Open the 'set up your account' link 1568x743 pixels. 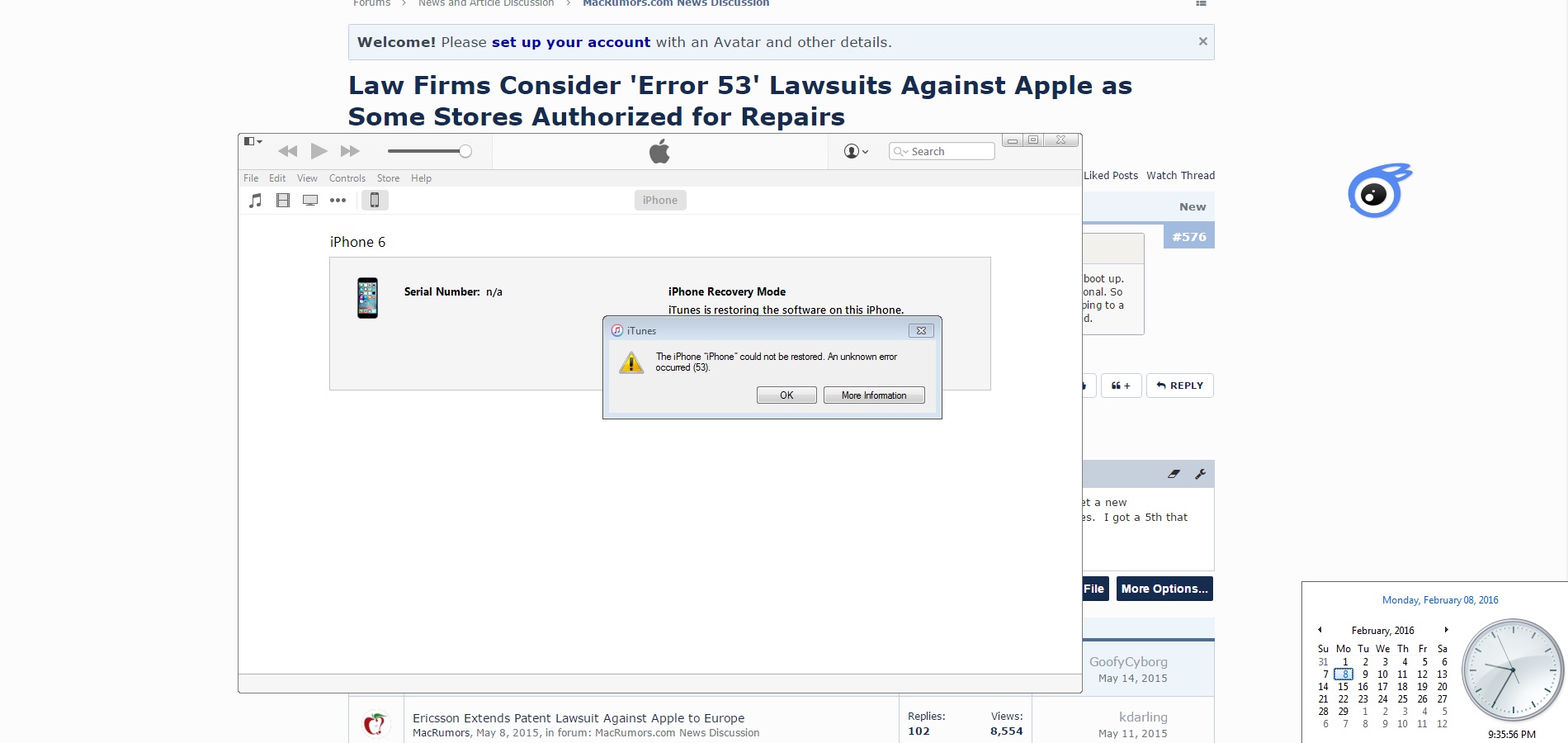[571, 42]
